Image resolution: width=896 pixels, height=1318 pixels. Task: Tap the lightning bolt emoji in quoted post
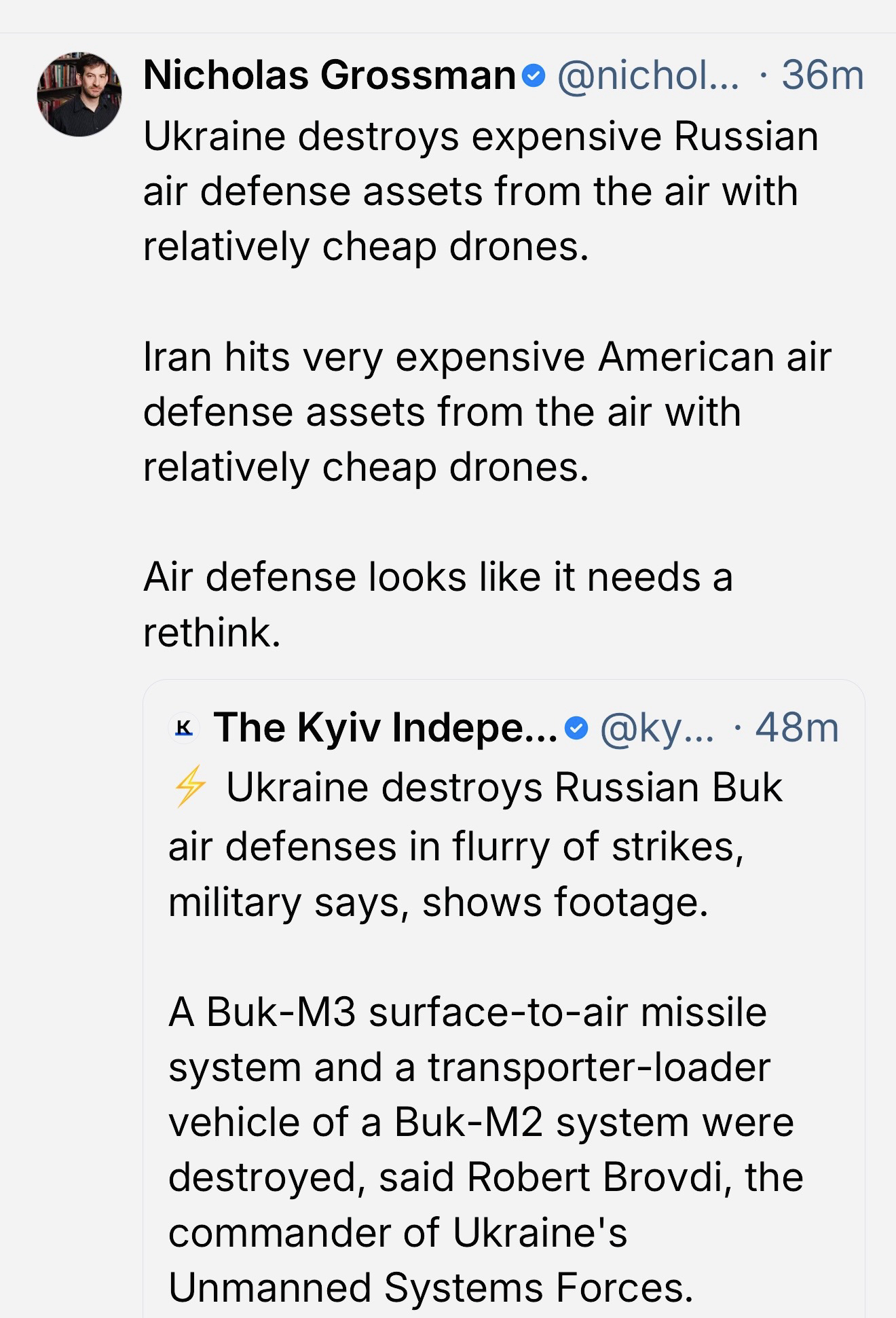[190, 786]
